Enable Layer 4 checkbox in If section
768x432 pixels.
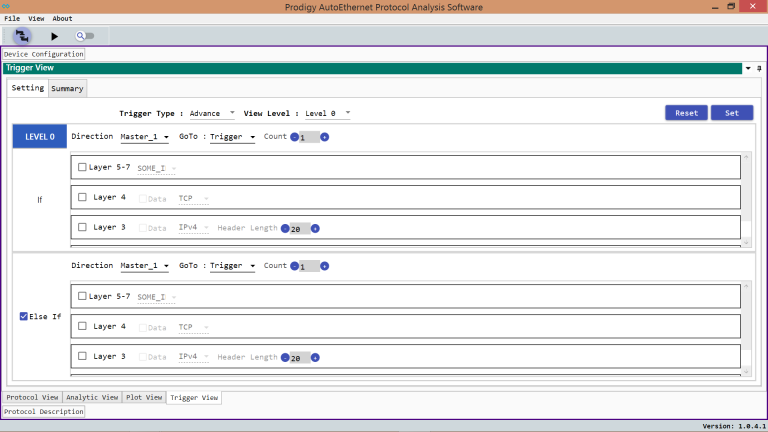coord(82,197)
